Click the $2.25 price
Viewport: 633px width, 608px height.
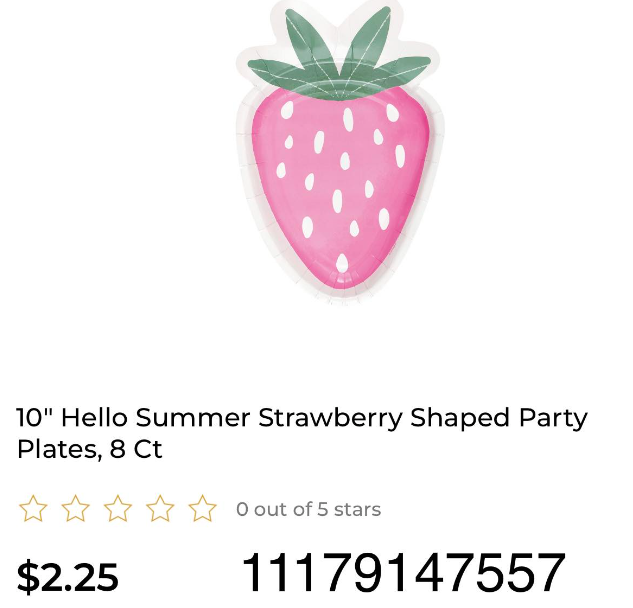68,577
